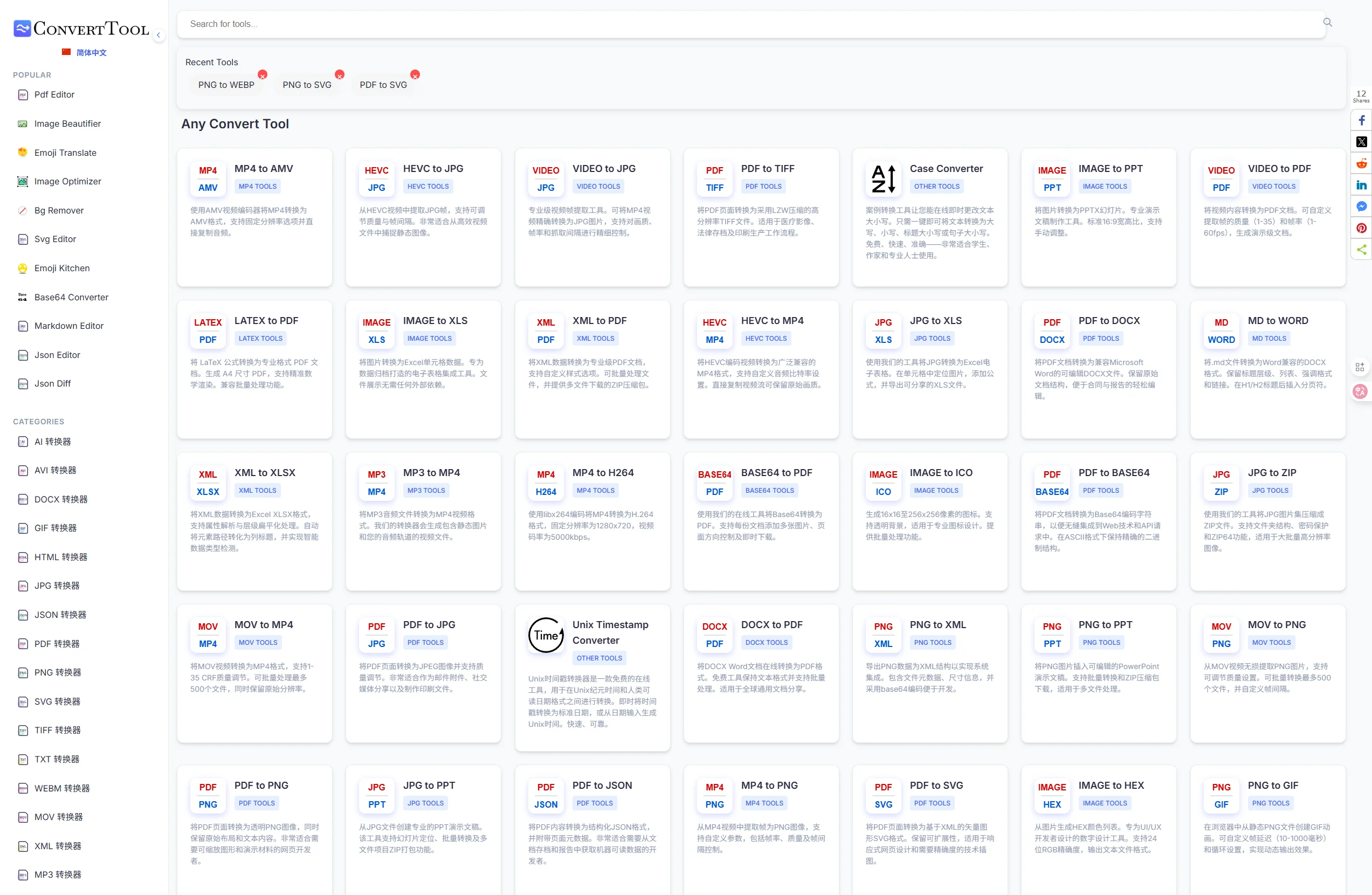1372x895 pixels.
Task: Open Emoji Kitchen in sidebar
Action: pyautogui.click(x=61, y=268)
